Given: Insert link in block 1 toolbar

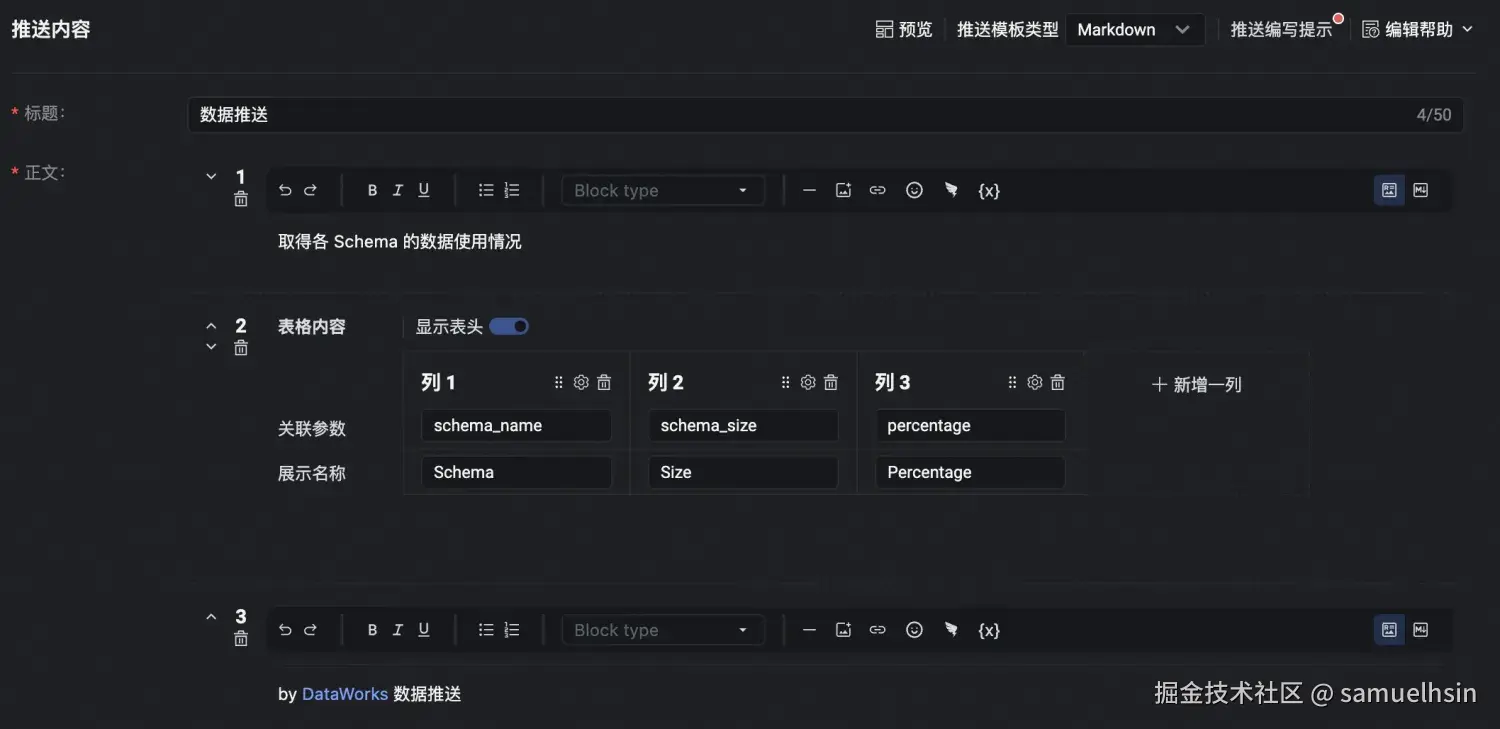Looking at the screenshot, I should (x=877, y=190).
